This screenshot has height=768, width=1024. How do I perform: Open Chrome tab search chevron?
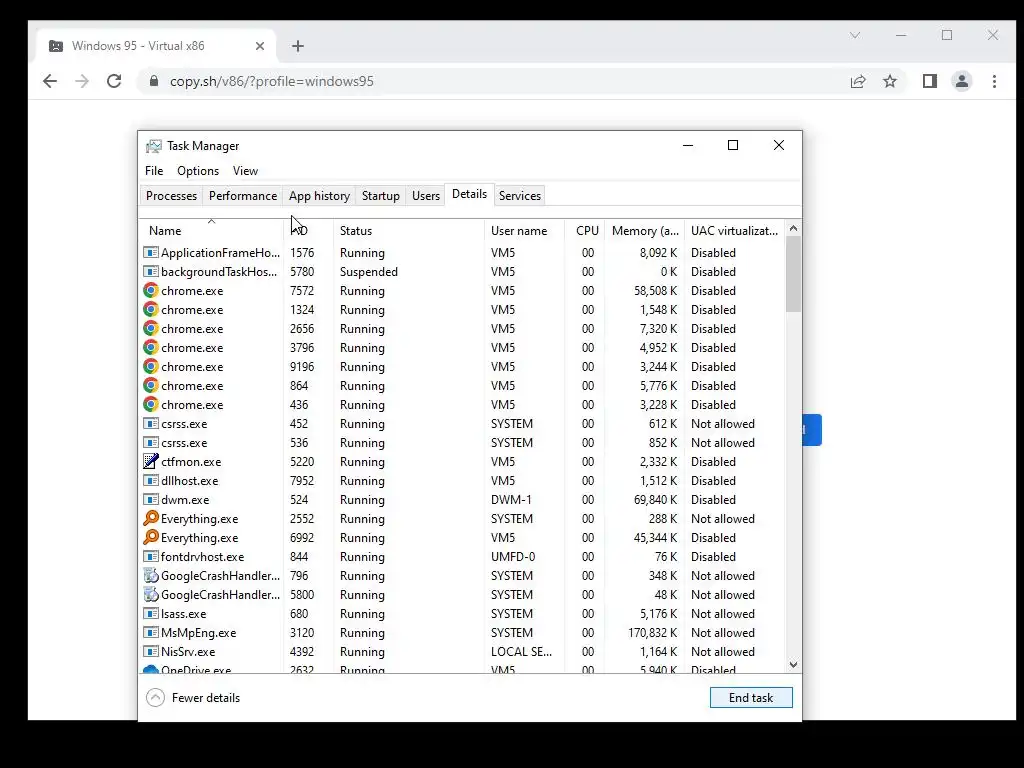tap(855, 35)
